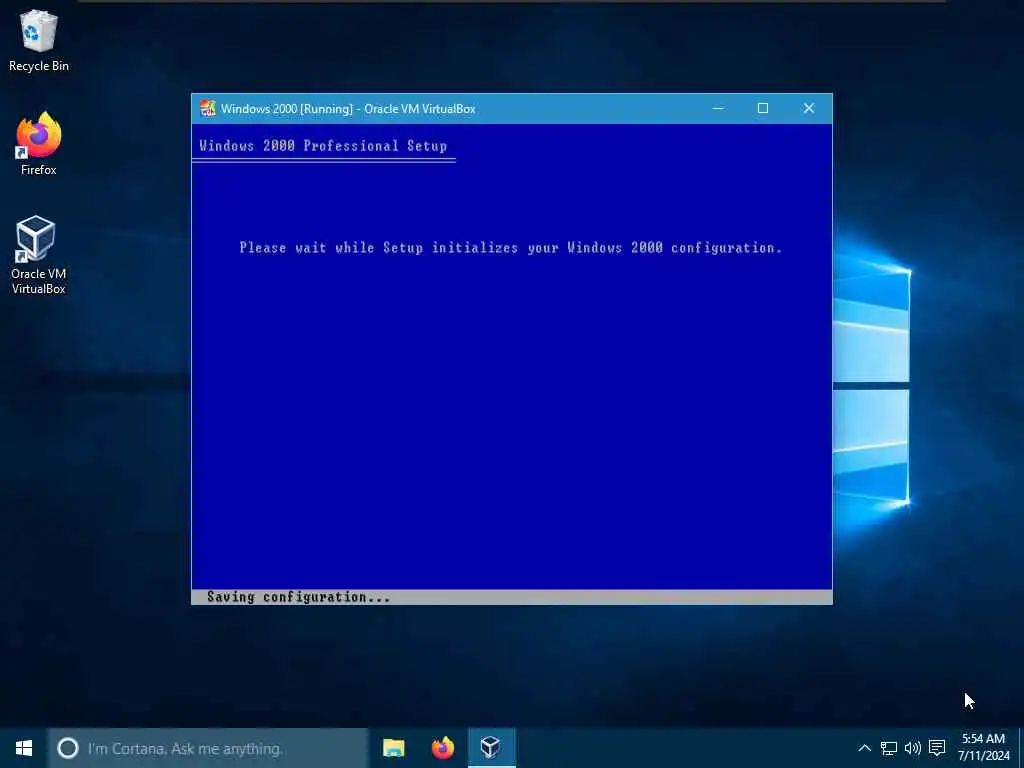1024x768 pixels.
Task: Select the Firefox desktop shortcut
Action: [x=39, y=144]
